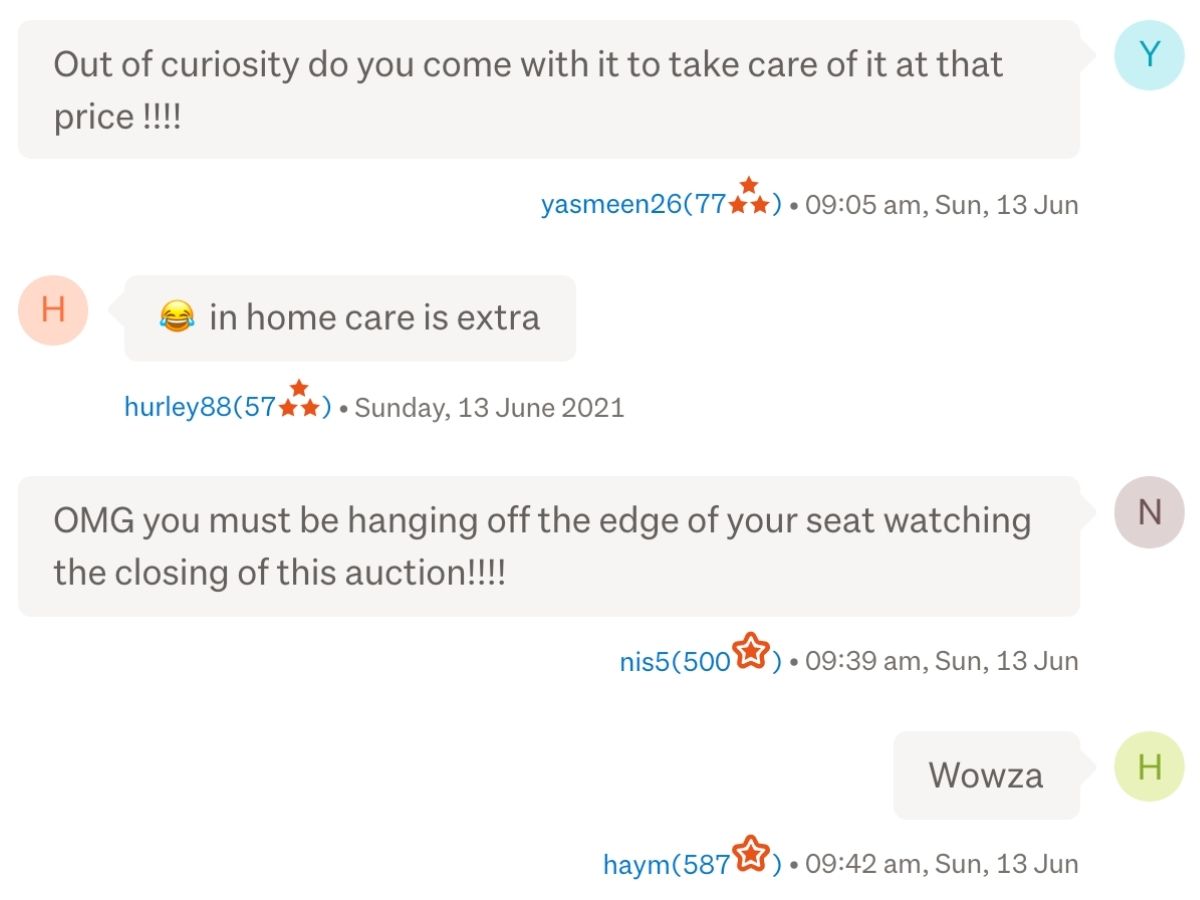Click the N avatar beside nis5's comment
The width and height of the screenshot is (1200, 900).
click(x=1150, y=512)
